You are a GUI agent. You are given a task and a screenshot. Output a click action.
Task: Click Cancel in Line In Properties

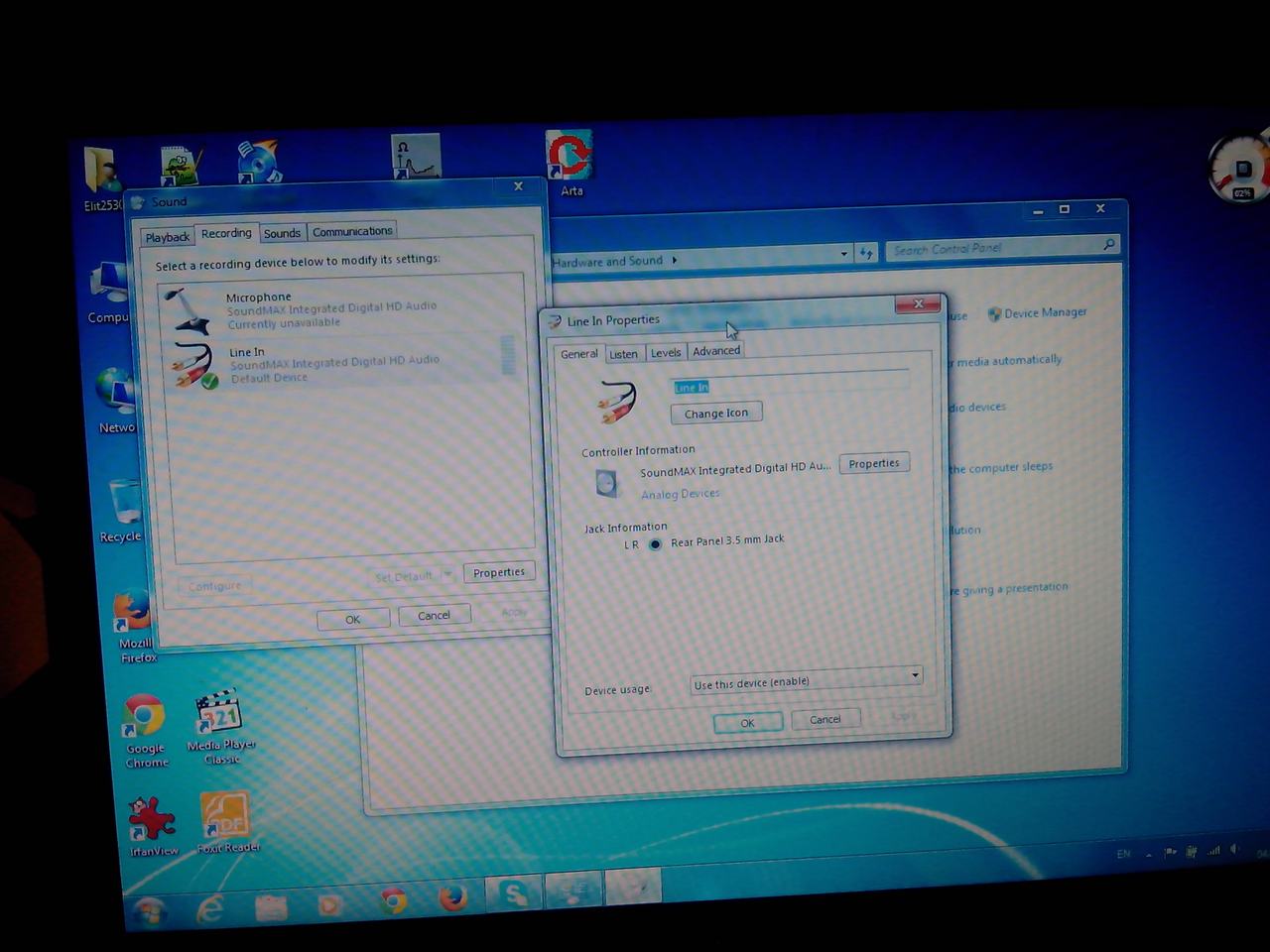(x=825, y=719)
